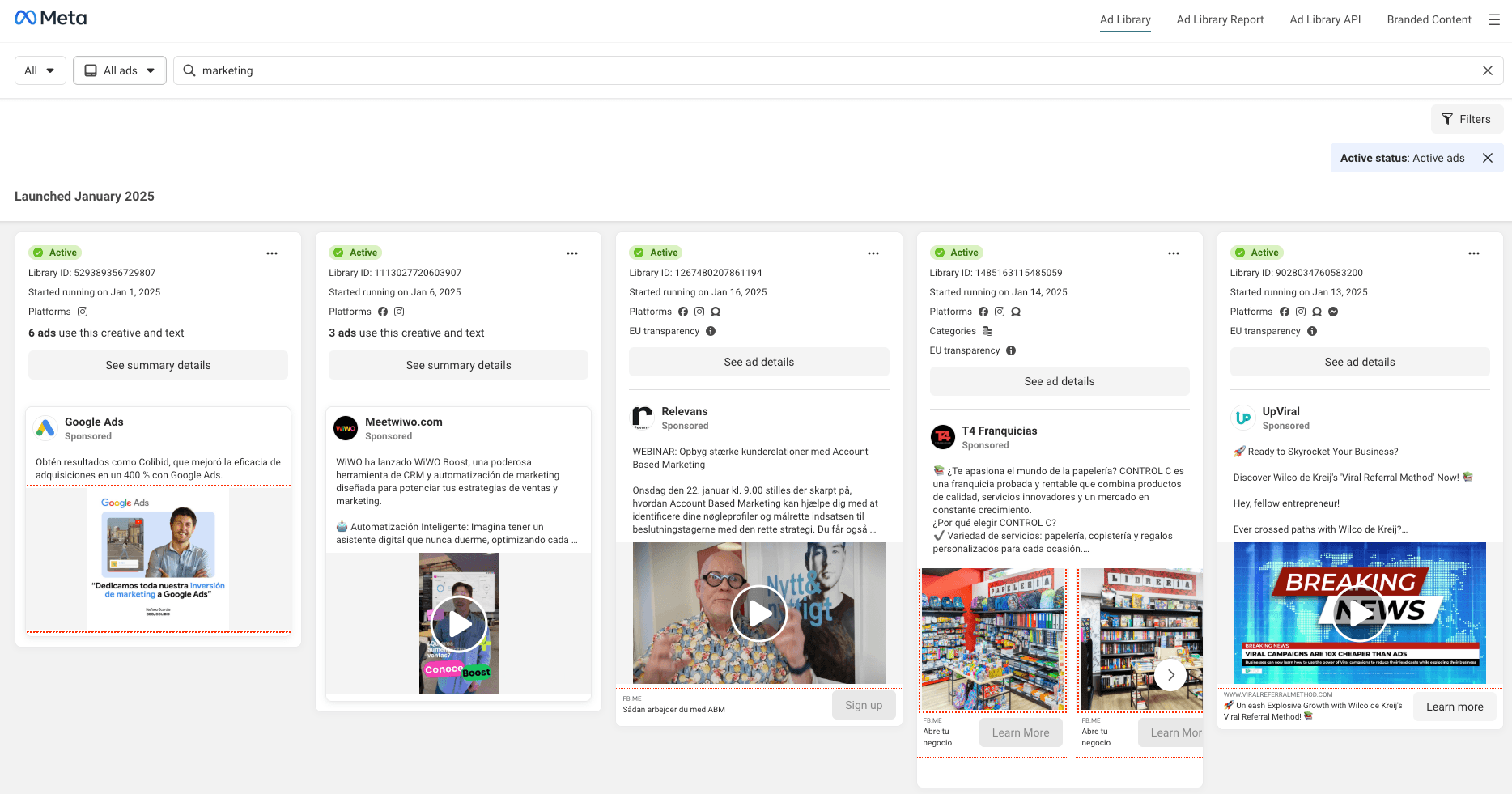
Task: Navigate to Branded Content
Action: pyautogui.click(x=1429, y=19)
